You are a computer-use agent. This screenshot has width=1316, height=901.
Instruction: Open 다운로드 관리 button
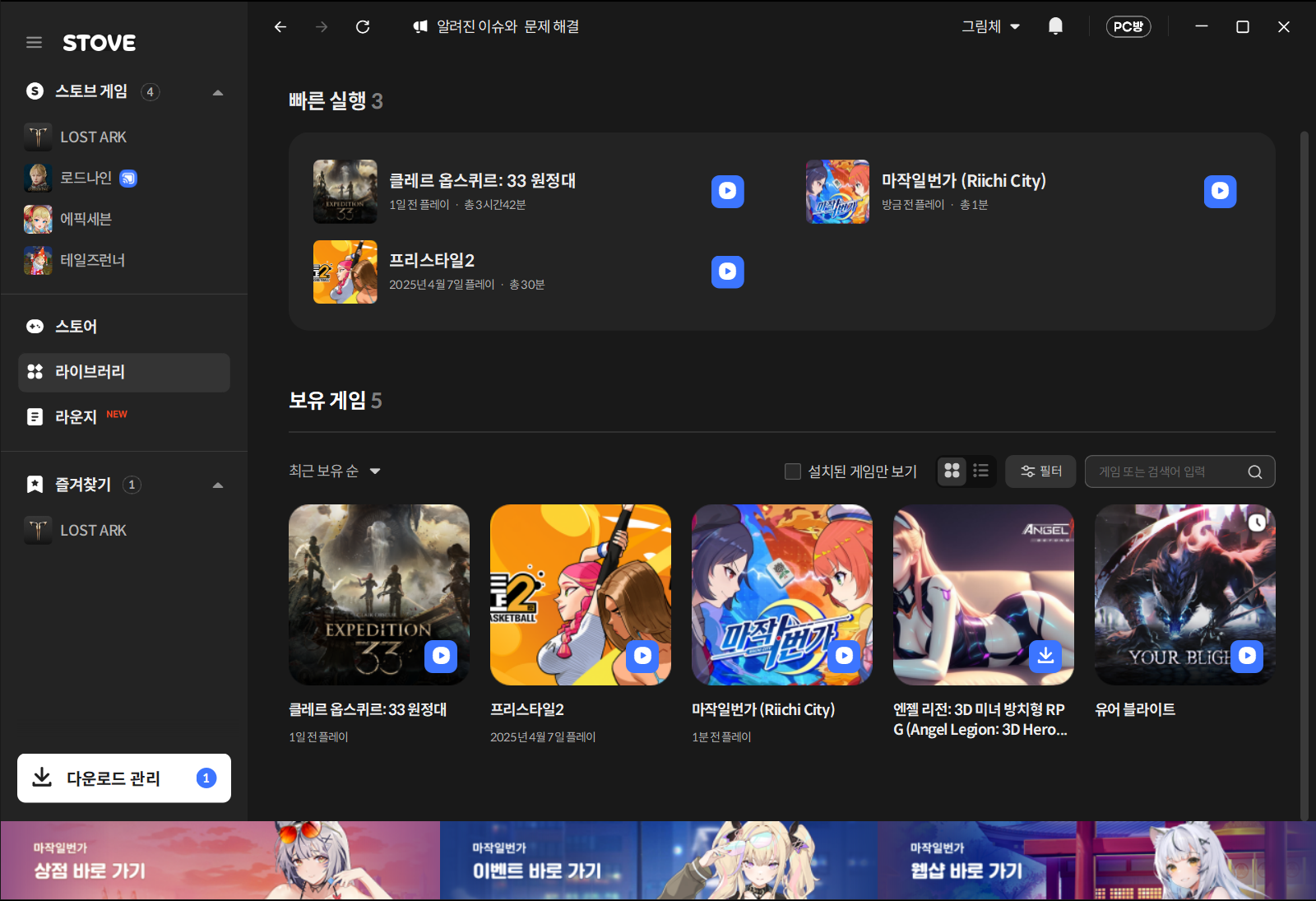124,778
